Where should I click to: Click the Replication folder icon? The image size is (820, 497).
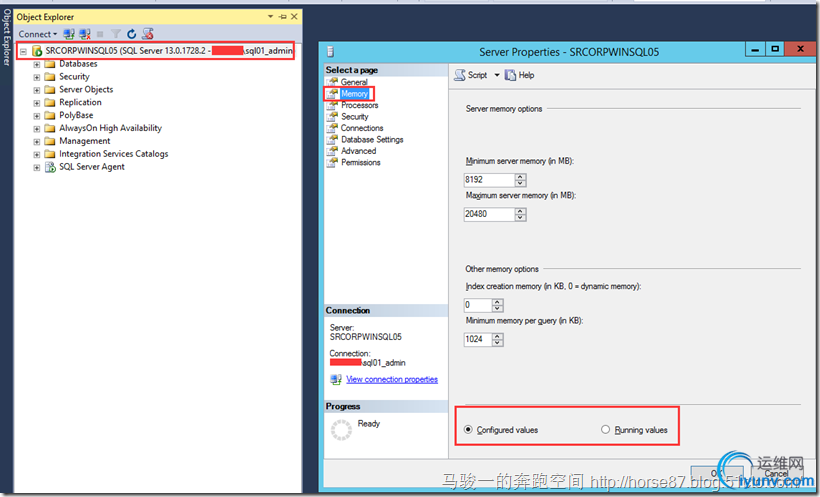[50, 103]
